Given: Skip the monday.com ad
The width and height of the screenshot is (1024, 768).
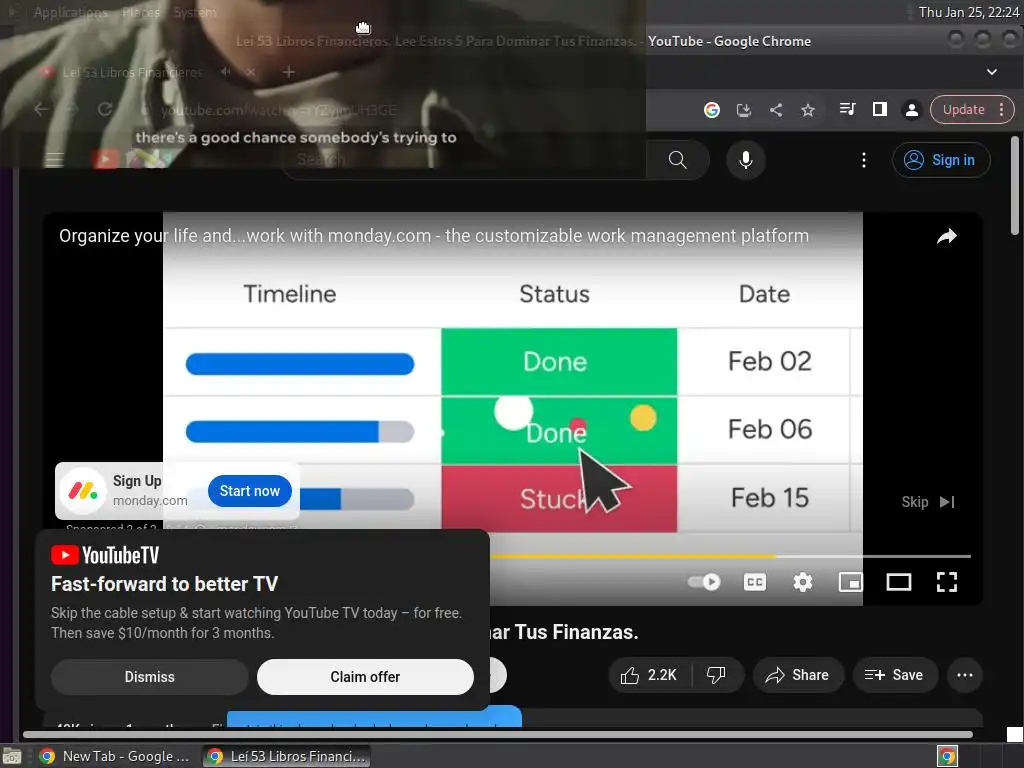Looking at the screenshot, I should click(927, 502).
